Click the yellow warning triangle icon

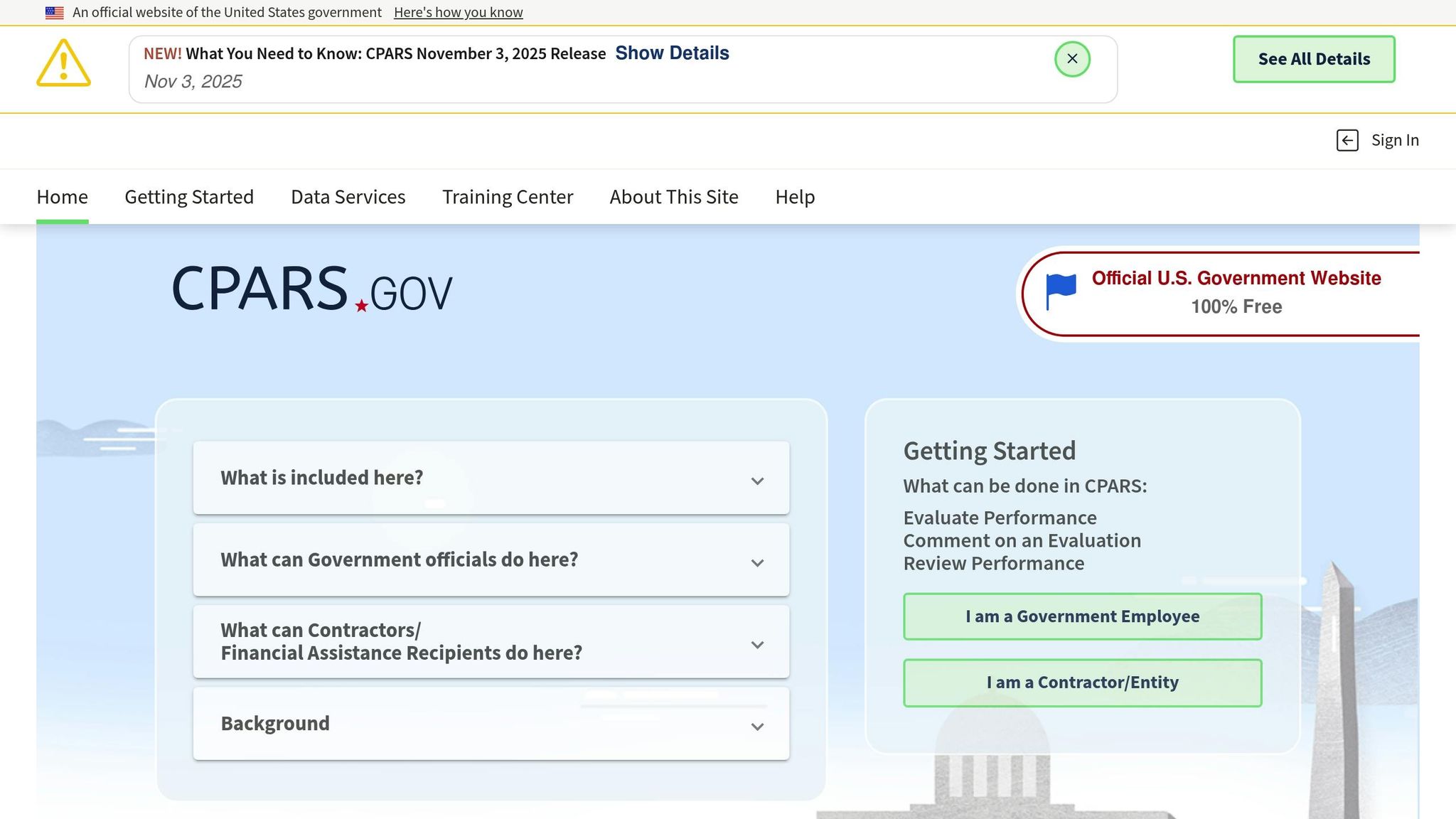(x=63, y=64)
